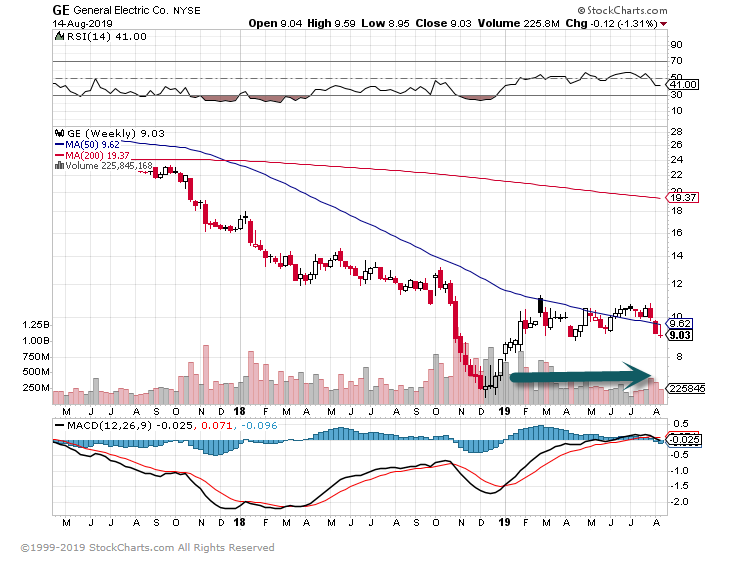Click the General Electric Co. company name
747x569 pixels.
pyautogui.click(x=121, y=10)
